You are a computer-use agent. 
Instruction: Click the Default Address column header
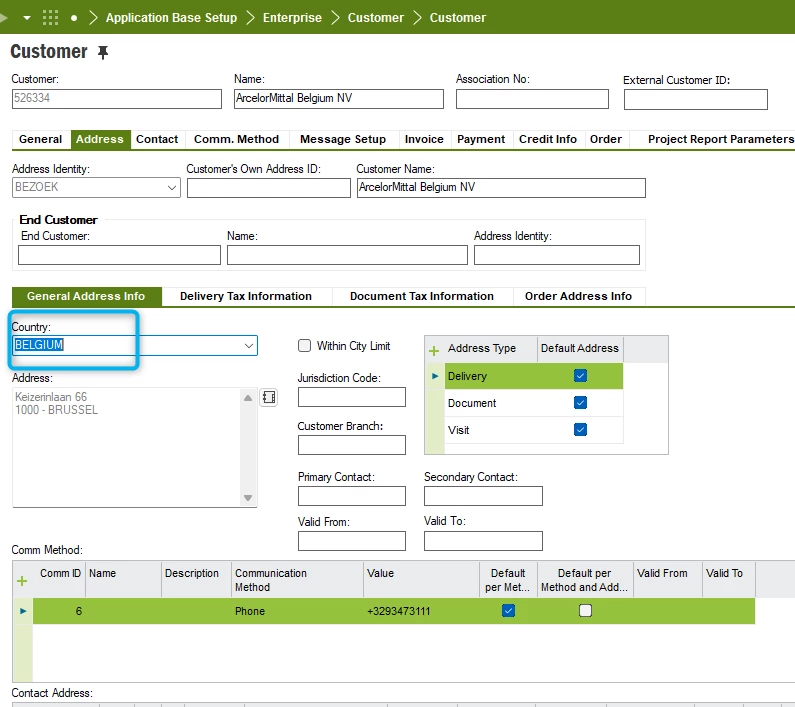[x=580, y=348]
